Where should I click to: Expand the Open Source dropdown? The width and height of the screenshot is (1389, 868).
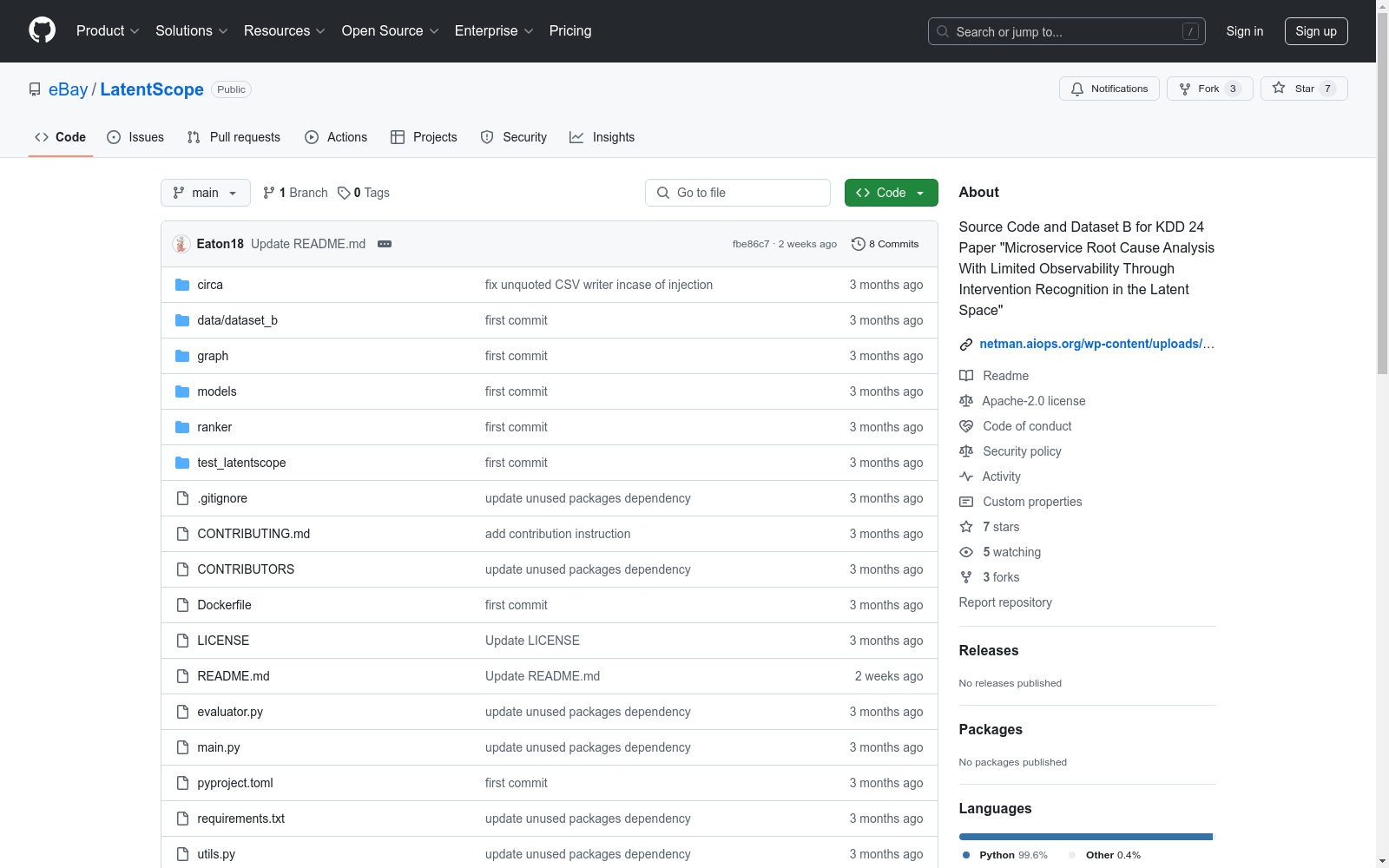coord(391,30)
